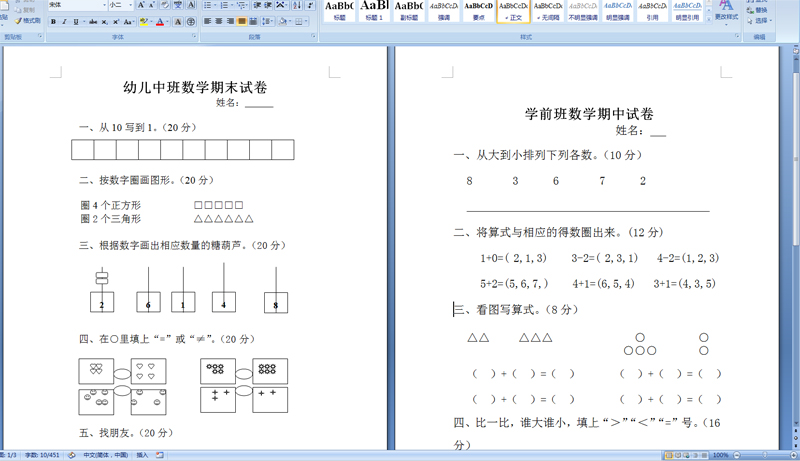The height and width of the screenshot is (461, 800).
Task: Open underline style dropdown arrow
Action: [84, 21]
